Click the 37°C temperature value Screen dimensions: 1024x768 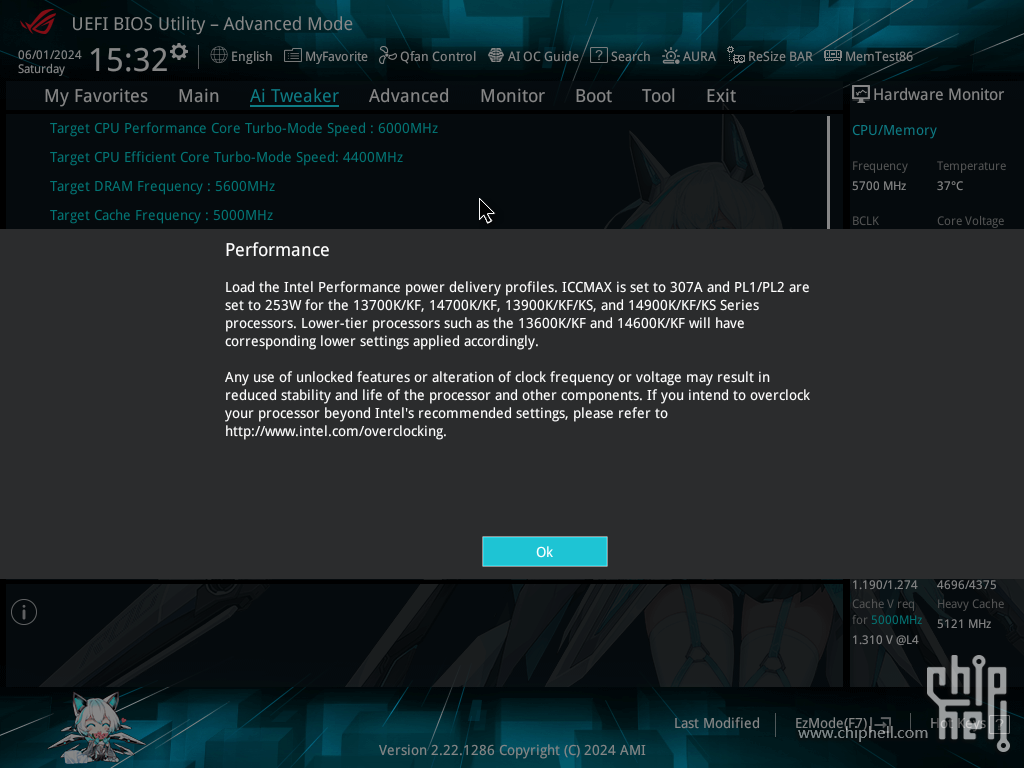coord(950,185)
